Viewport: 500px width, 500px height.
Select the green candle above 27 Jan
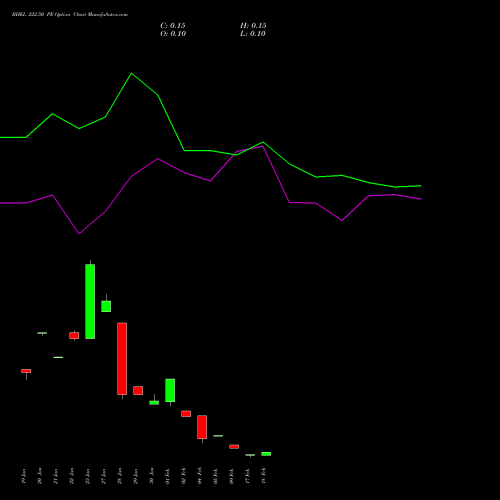click(x=106, y=306)
